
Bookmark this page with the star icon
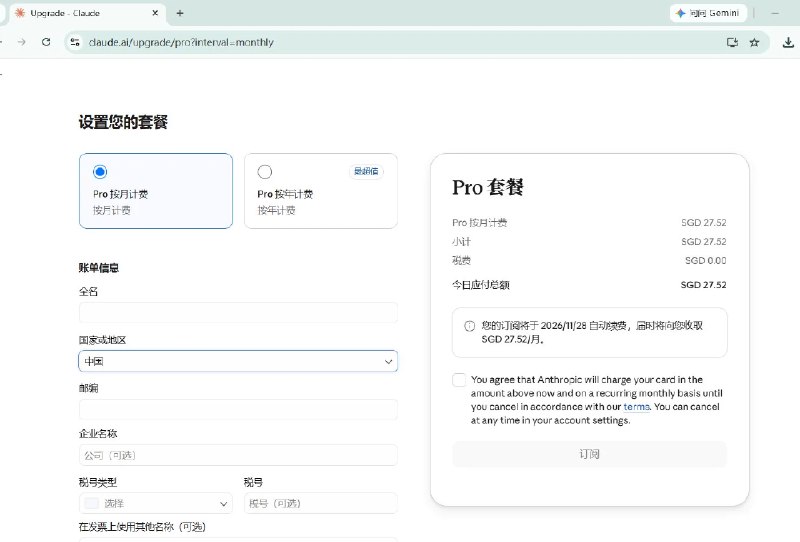point(755,42)
